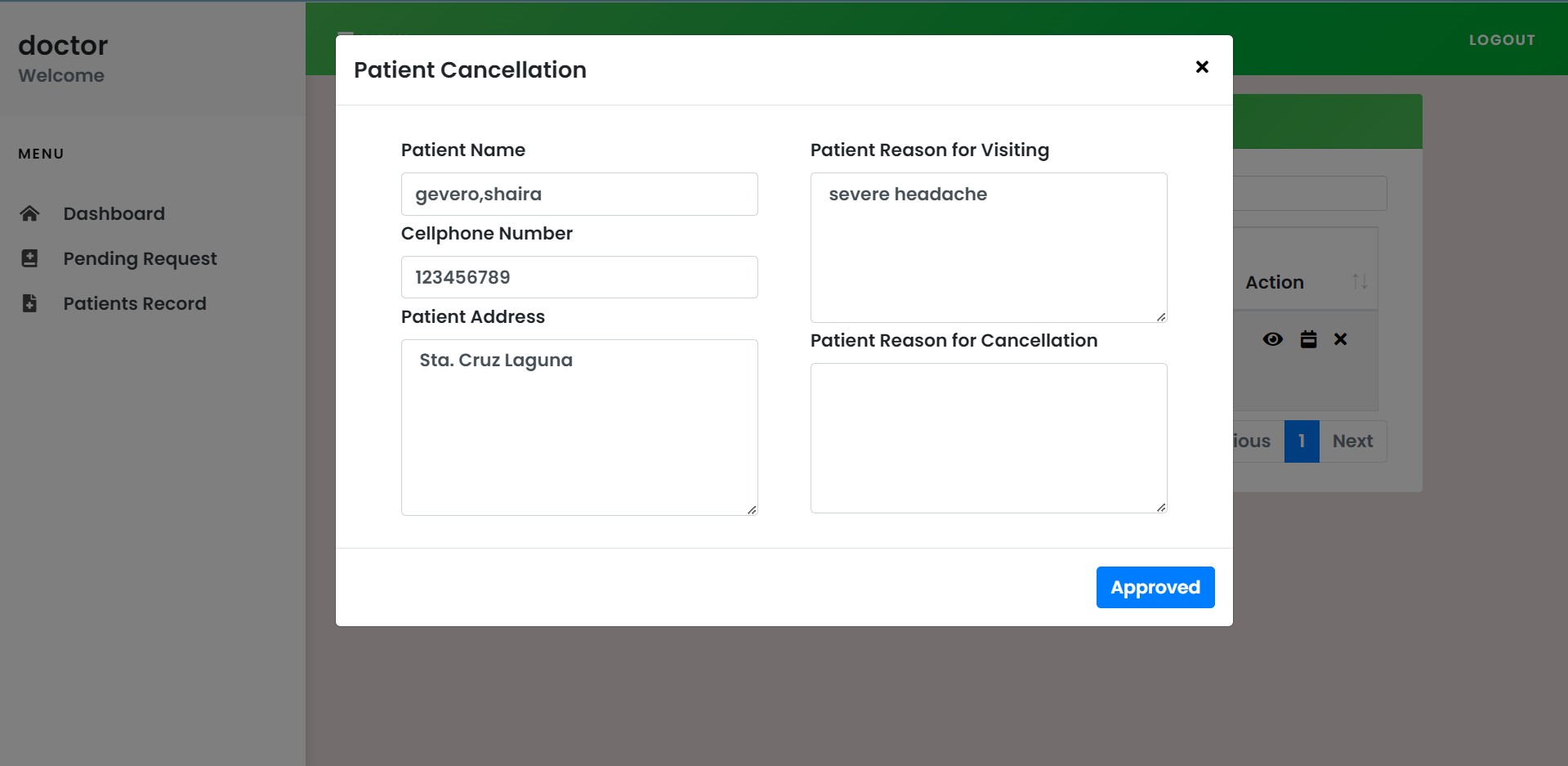Click the eye view icon in Action column
This screenshot has width=1568, height=766.
pyautogui.click(x=1272, y=339)
